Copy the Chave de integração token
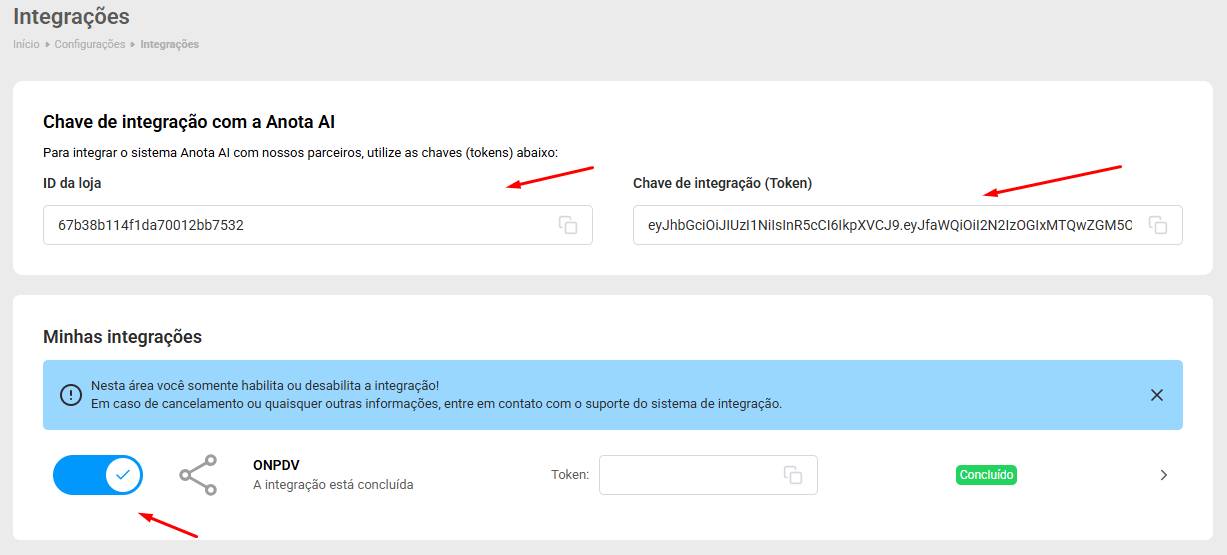The width and height of the screenshot is (1227, 555). (x=1158, y=225)
